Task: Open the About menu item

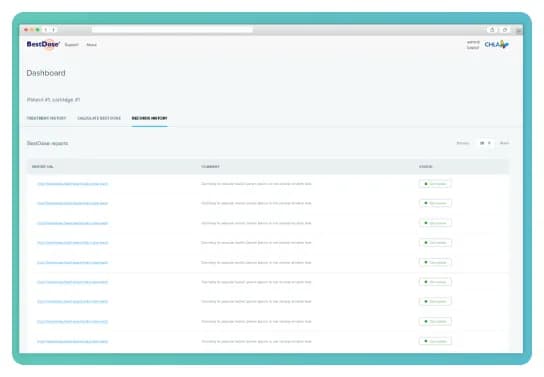Action: pos(92,45)
